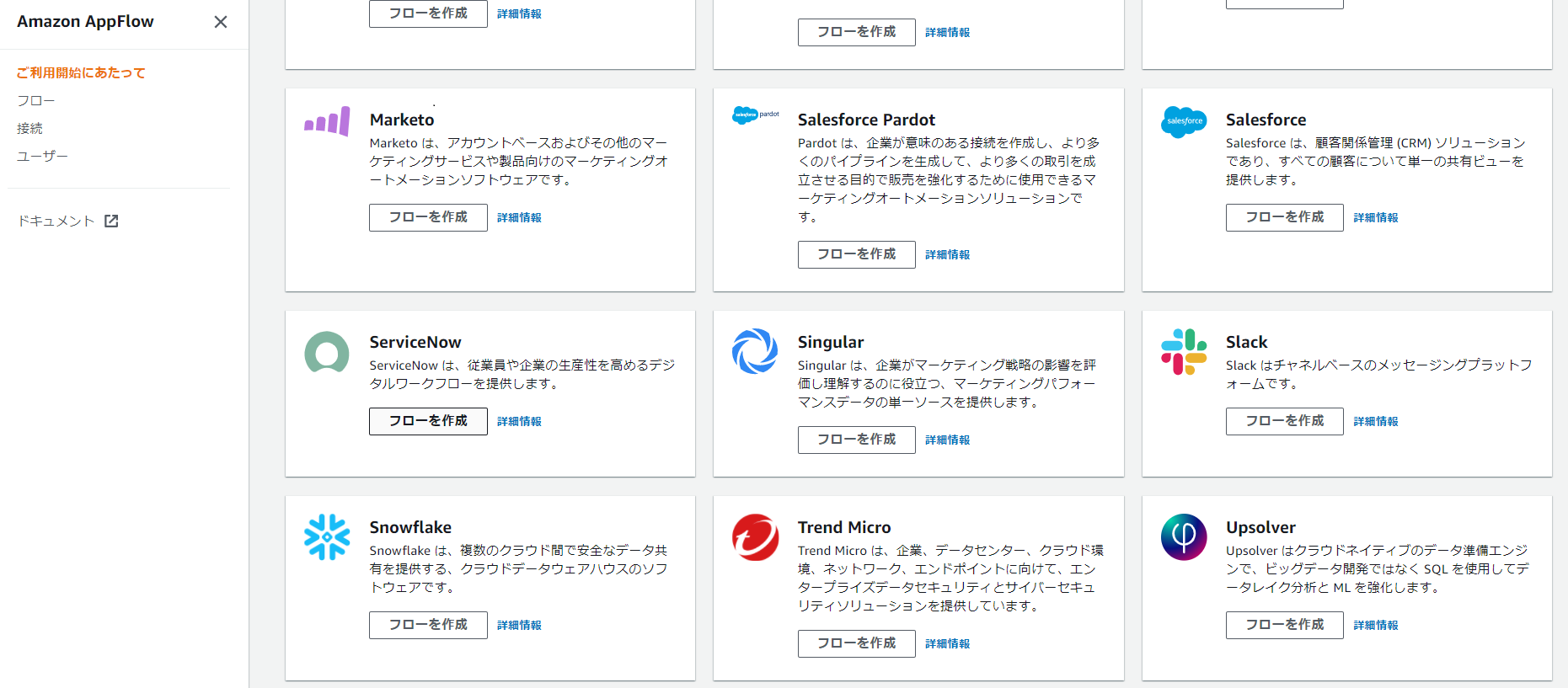Create a flow for Singular
1568x688 pixels.
856,440
